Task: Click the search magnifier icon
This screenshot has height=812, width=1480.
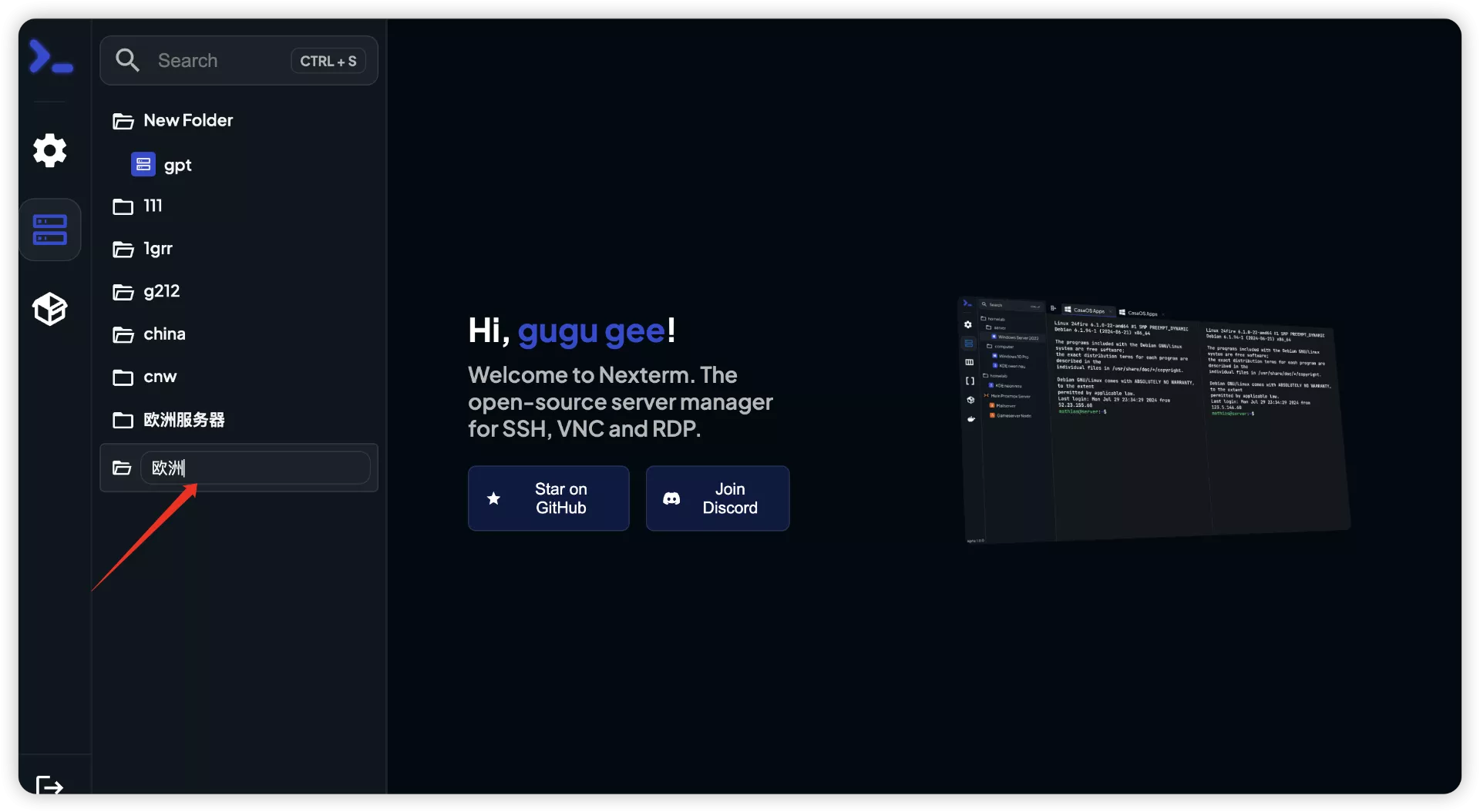Action: click(x=127, y=60)
